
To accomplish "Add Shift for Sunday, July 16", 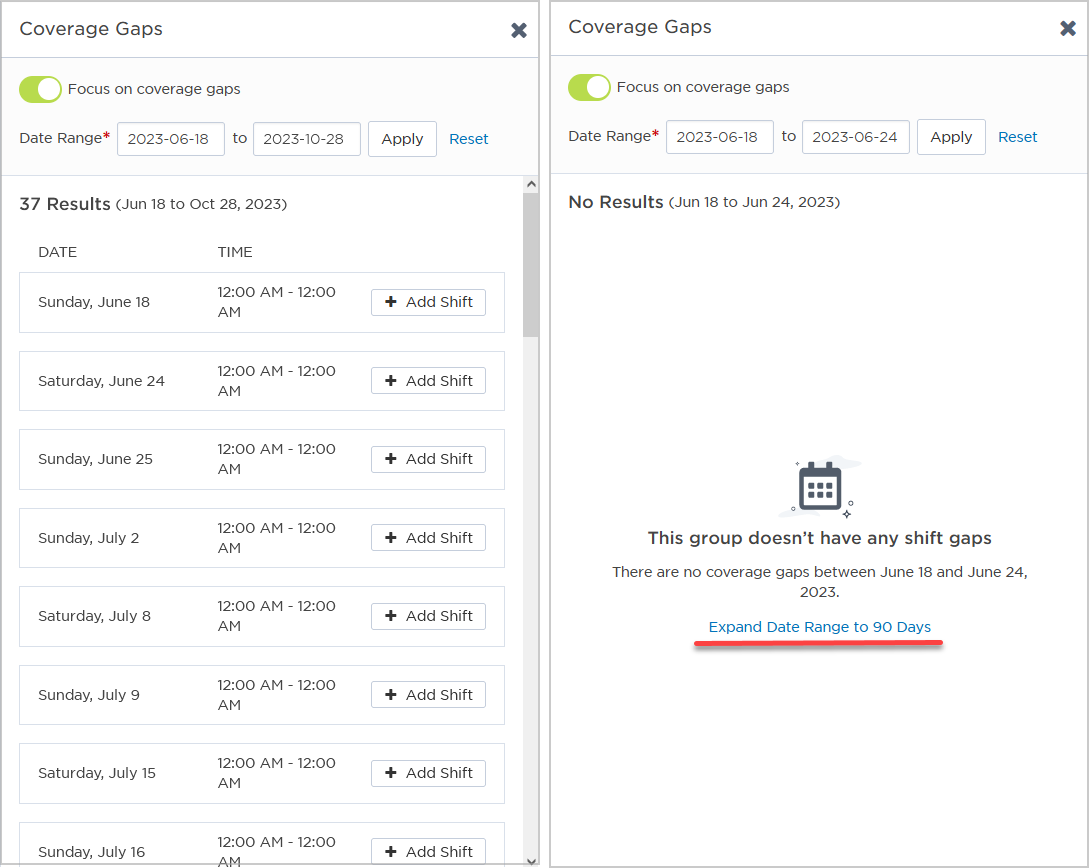I will (429, 851).
